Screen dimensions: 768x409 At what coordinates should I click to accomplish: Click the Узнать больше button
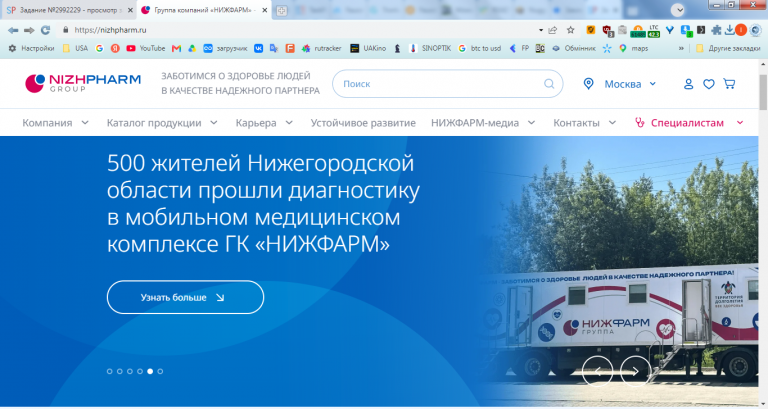185,297
